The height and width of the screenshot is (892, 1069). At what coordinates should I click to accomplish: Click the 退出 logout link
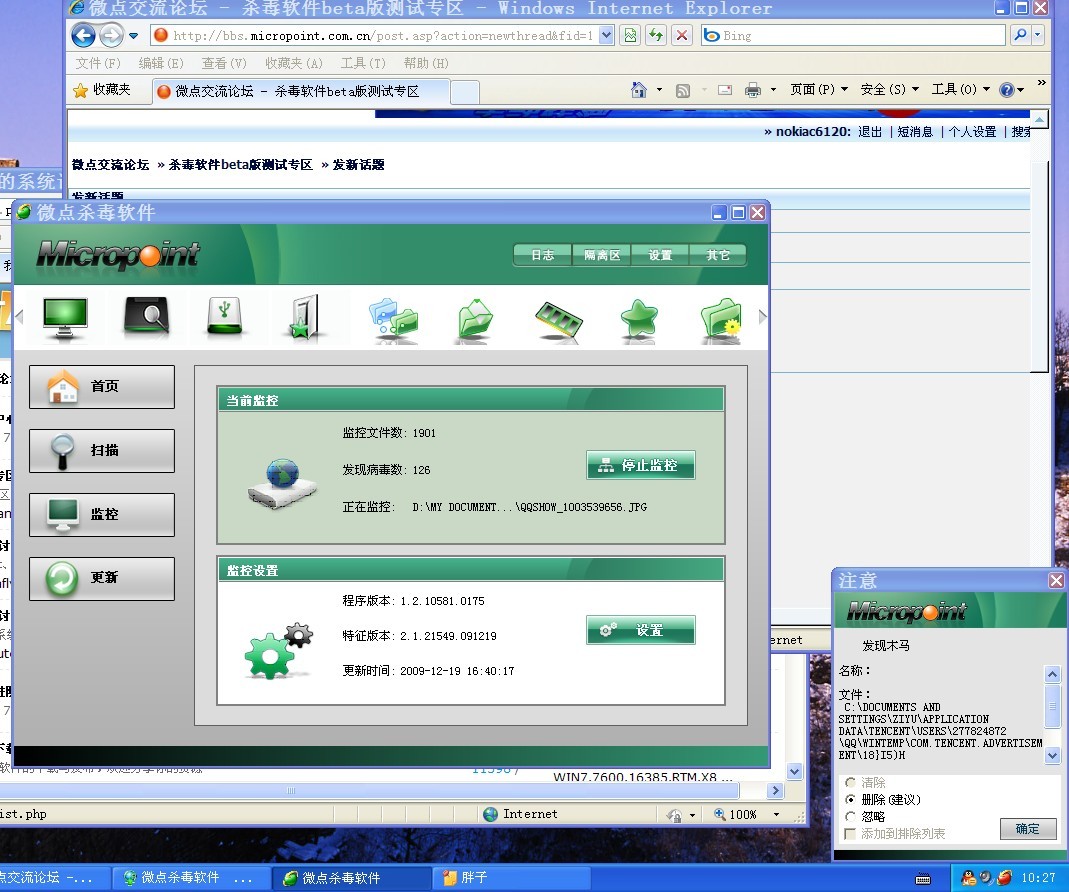[870, 132]
